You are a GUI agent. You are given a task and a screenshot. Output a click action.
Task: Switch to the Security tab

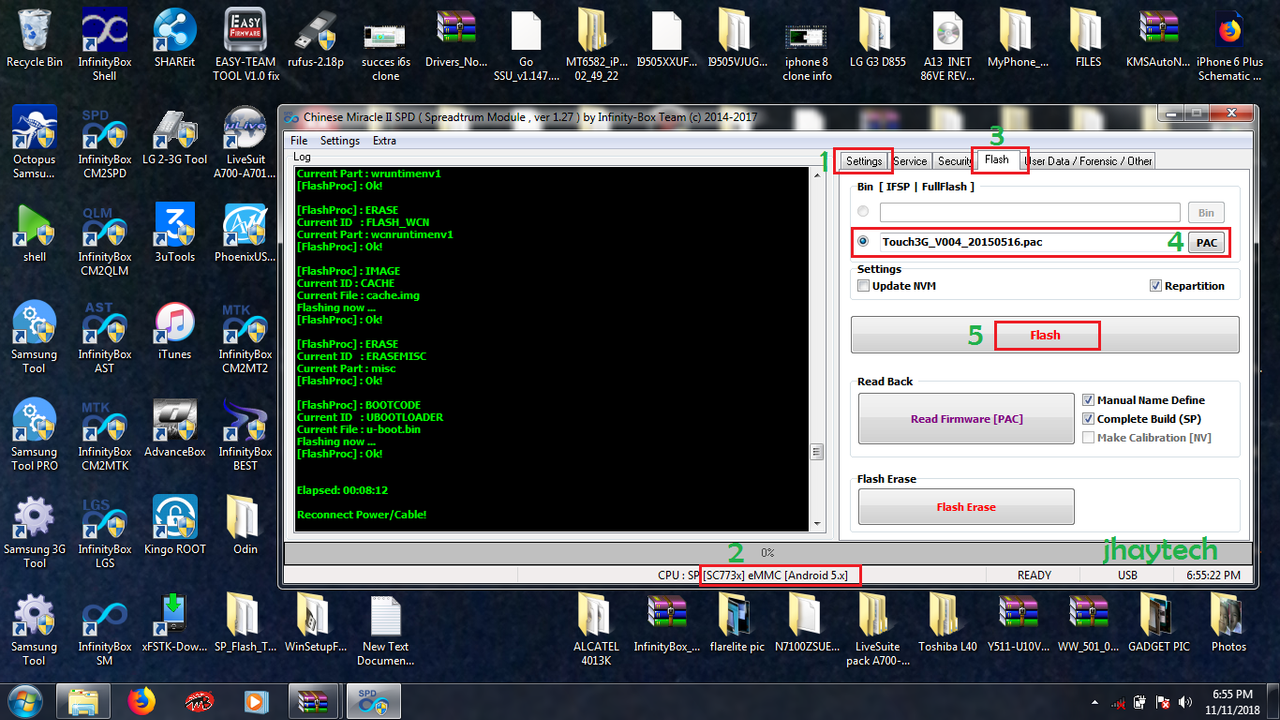[954, 161]
